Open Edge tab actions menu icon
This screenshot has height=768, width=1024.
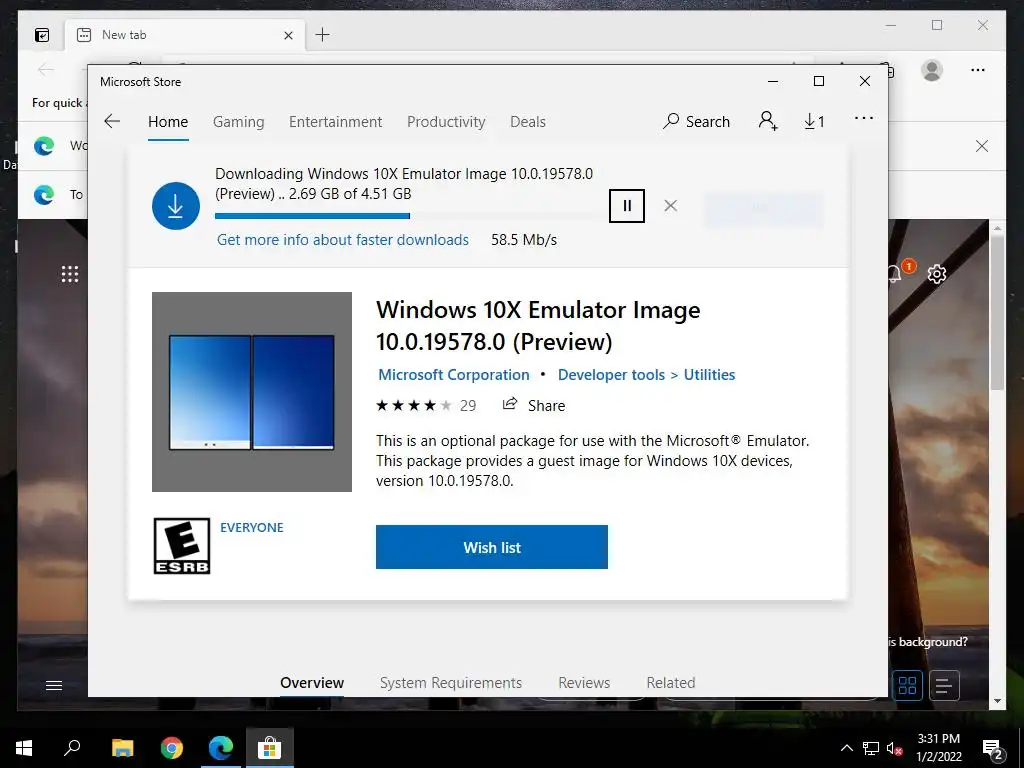(42, 35)
